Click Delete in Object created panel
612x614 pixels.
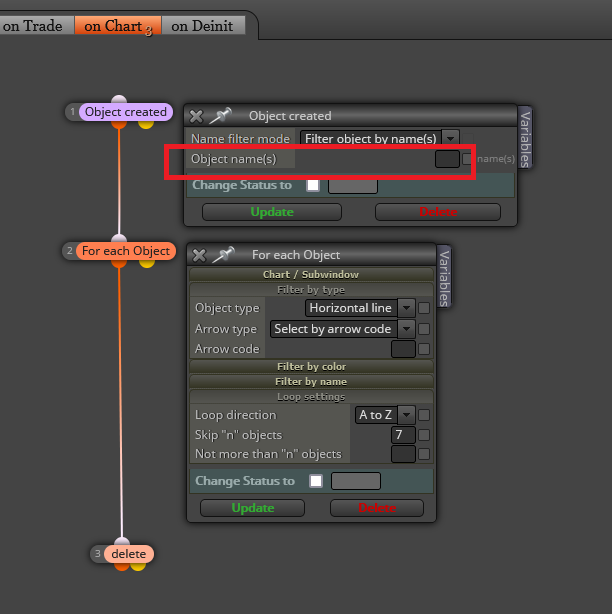(x=438, y=212)
